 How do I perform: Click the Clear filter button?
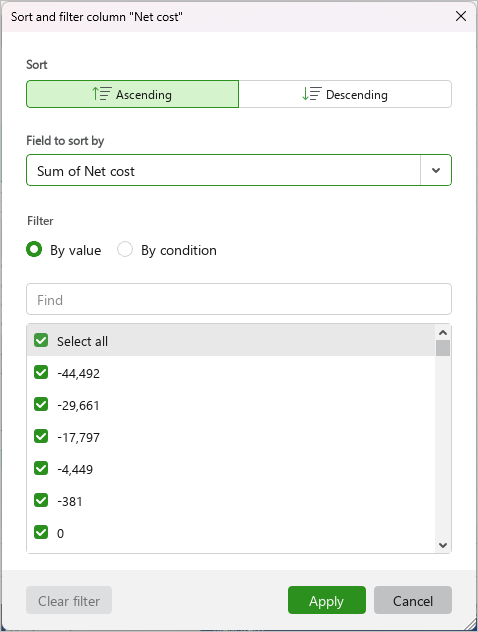(x=69, y=601)
